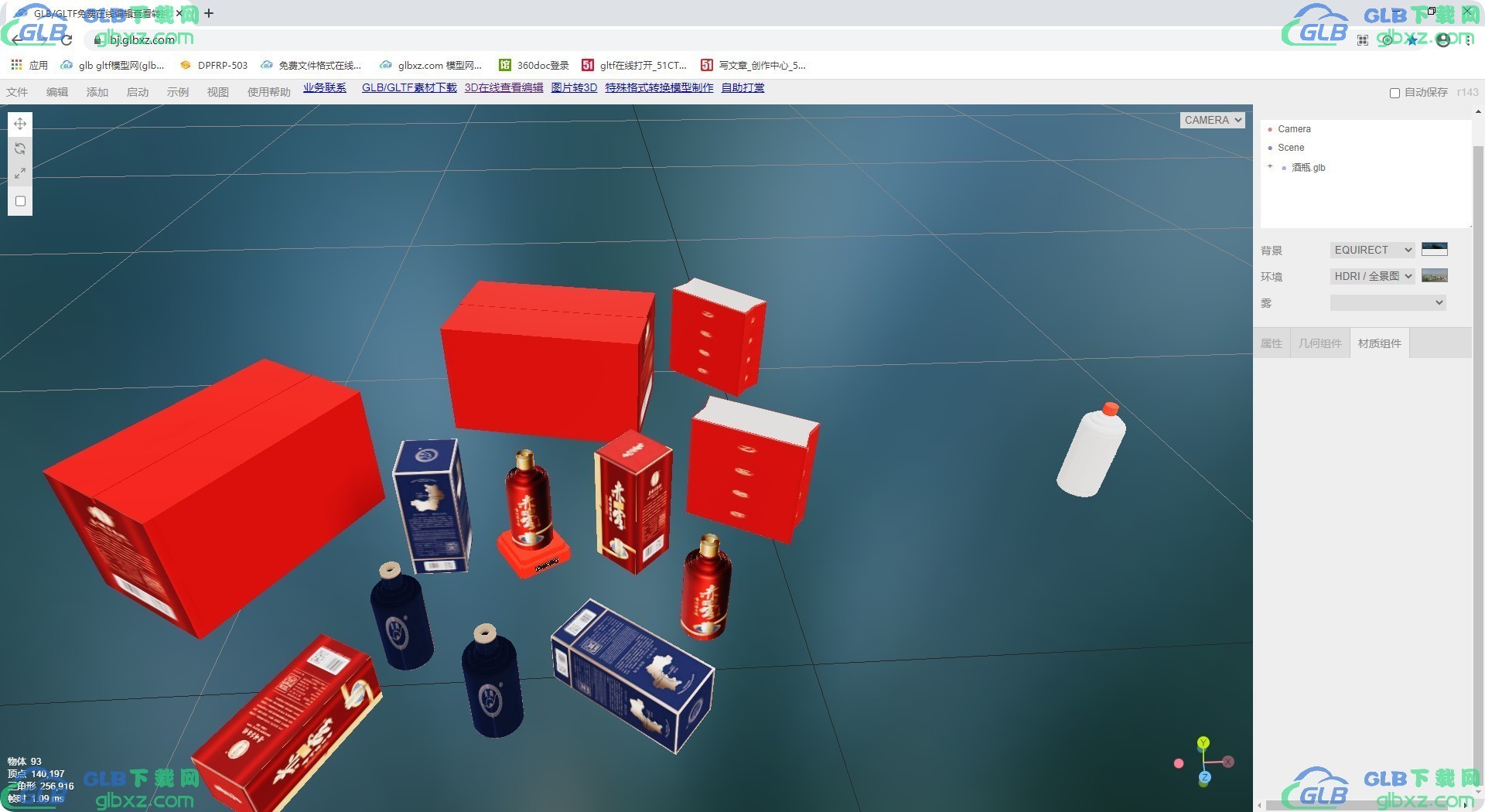
Task: Open the 应用 apps bookmark
Action: pos(29,65)
